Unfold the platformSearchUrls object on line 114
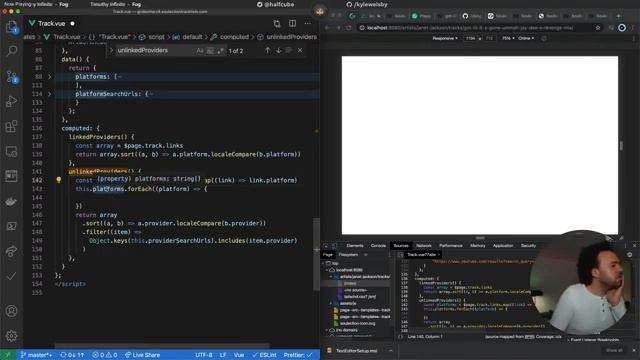Screen dimensions: 640x360 point(50,94)
